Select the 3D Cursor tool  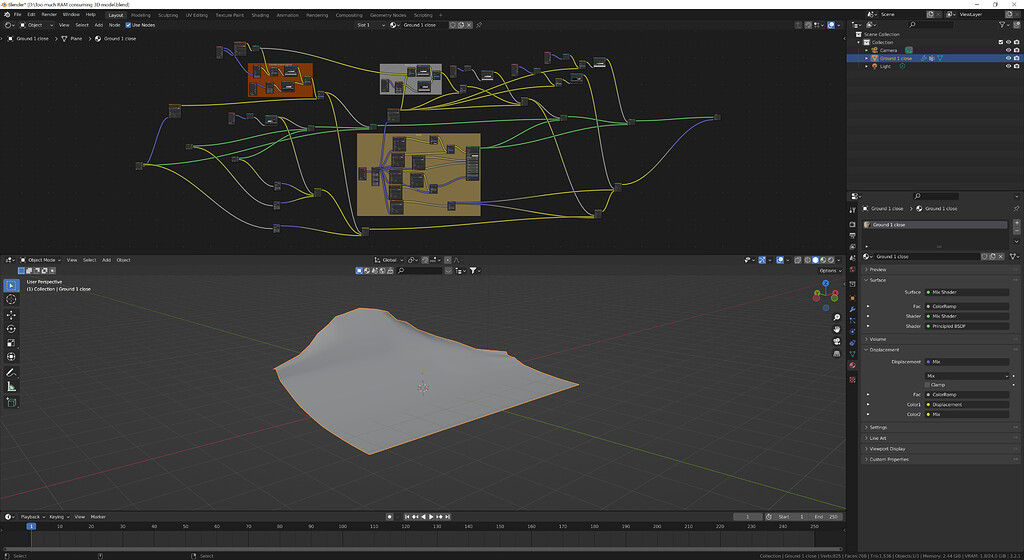pos(11,300)
